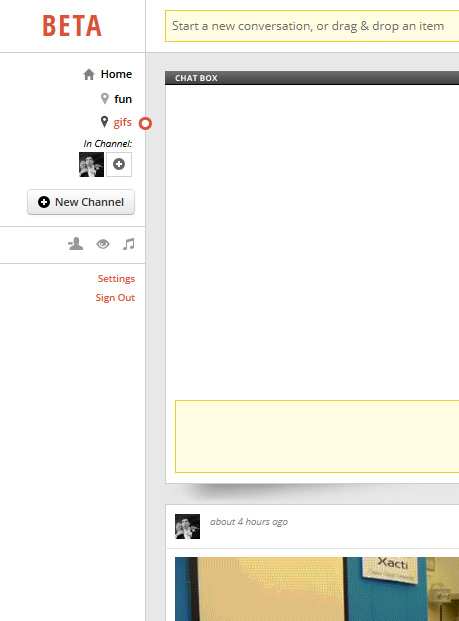This screenshot has height=621, width=459.
Task: Click the about 4 hours ago timestamp
Action: click(x=249, y=522)
